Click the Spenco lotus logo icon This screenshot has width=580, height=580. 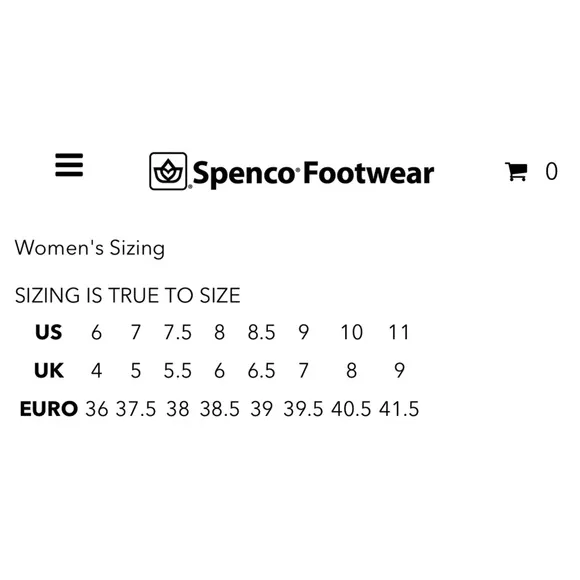(x=168, y=171)
